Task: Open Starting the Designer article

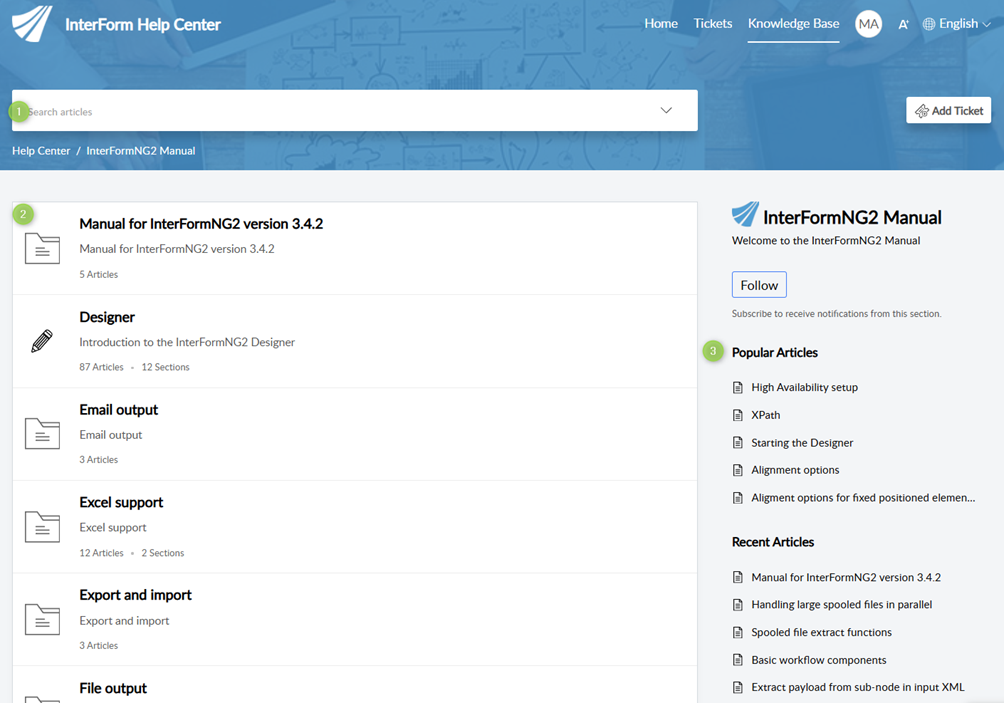Action: click(x=802, y=442)
